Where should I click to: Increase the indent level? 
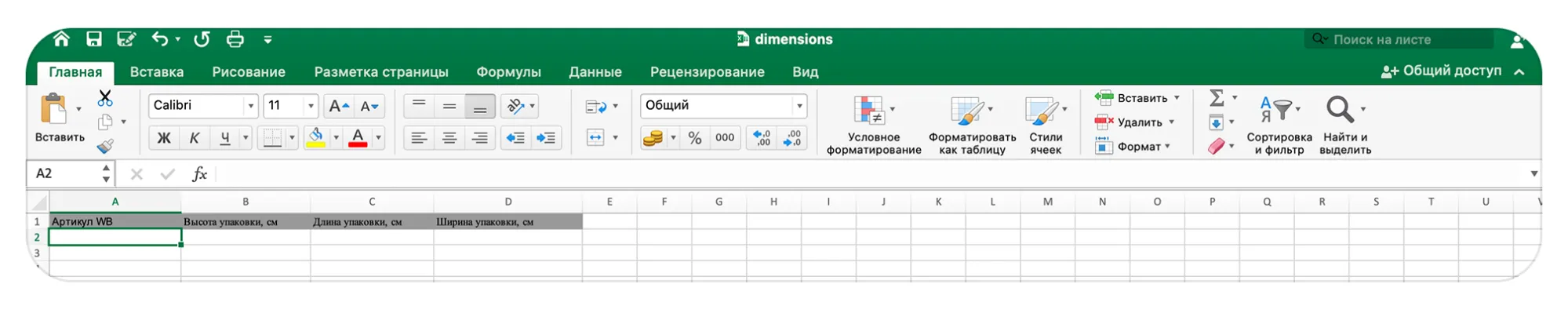(546, 138)
